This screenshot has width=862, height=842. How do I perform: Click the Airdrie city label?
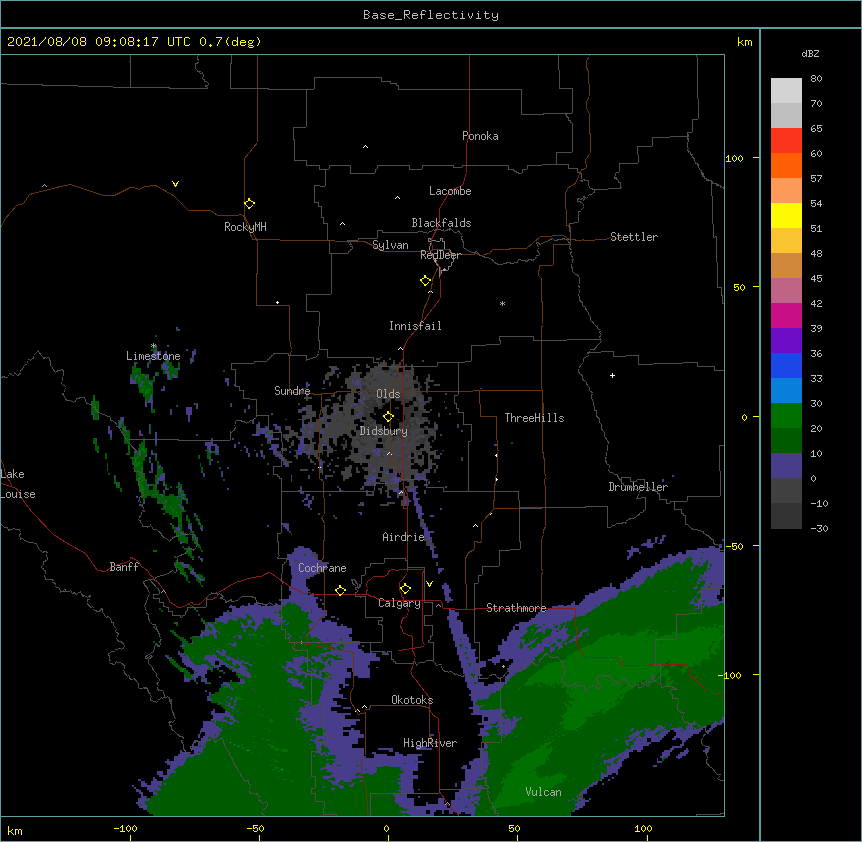coord(404,537)
